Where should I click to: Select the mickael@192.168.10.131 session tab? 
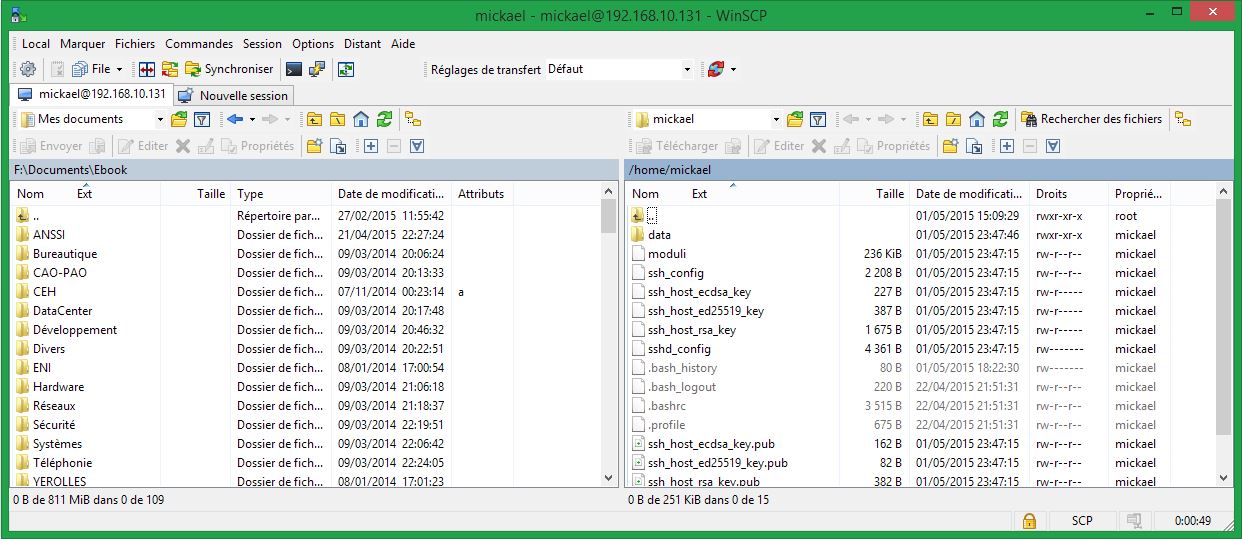pos(92,94)
